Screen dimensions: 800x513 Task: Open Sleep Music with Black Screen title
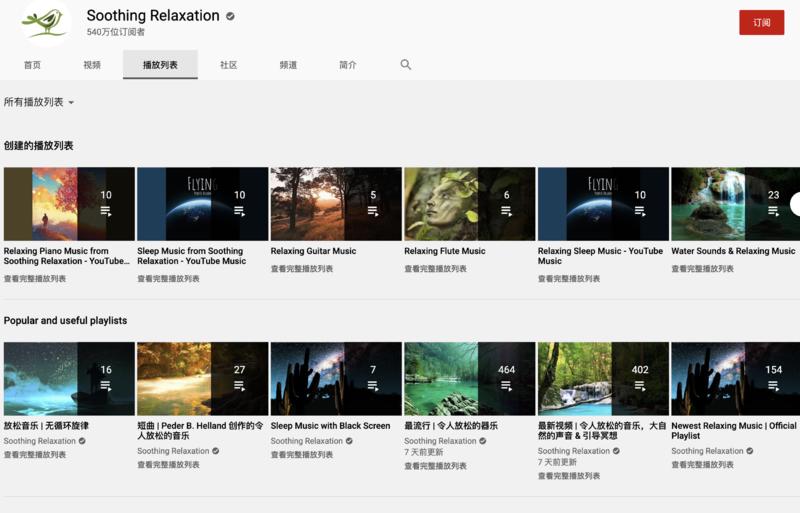pos(330,425)
